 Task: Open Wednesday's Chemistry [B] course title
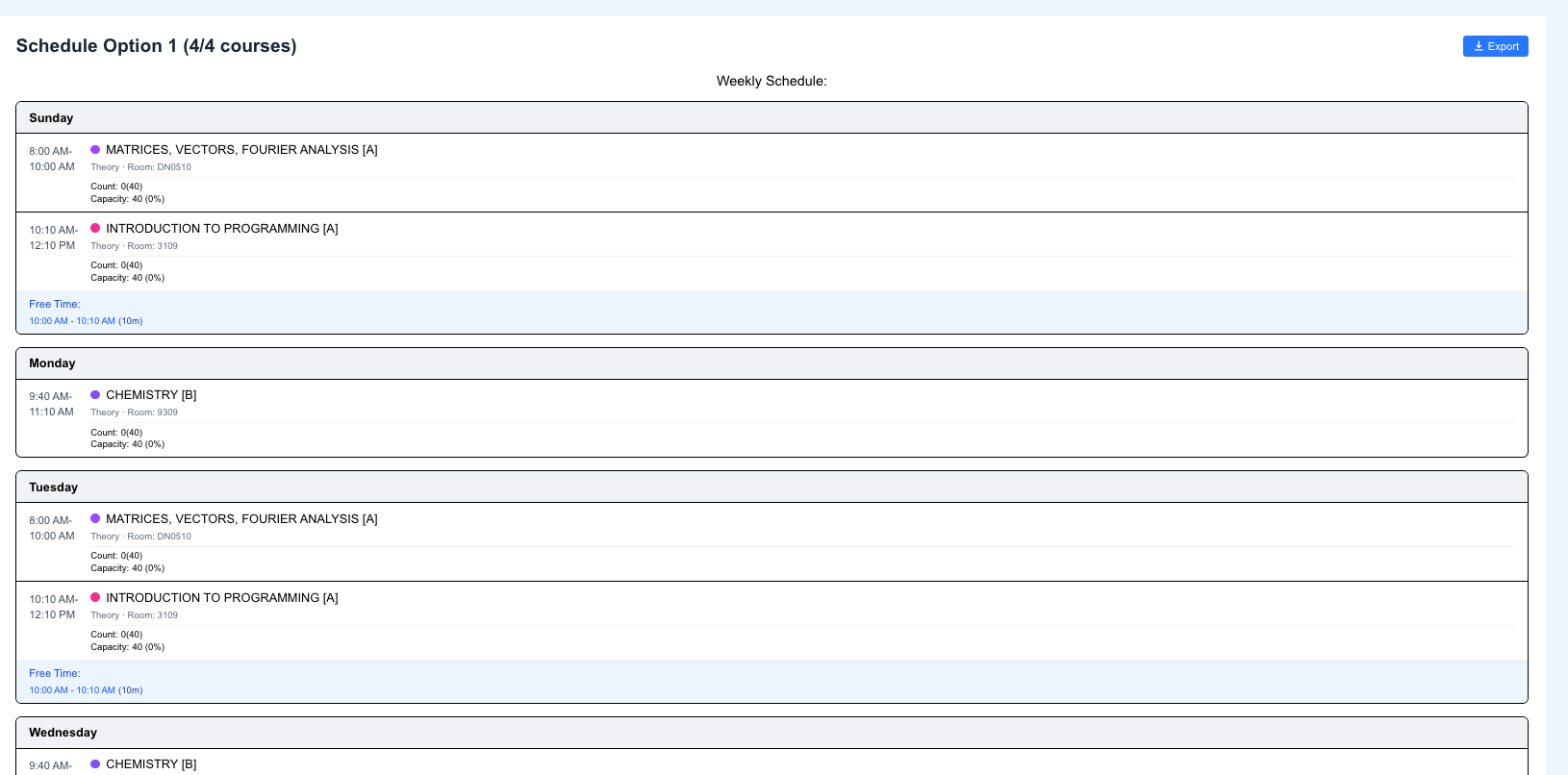151,764
